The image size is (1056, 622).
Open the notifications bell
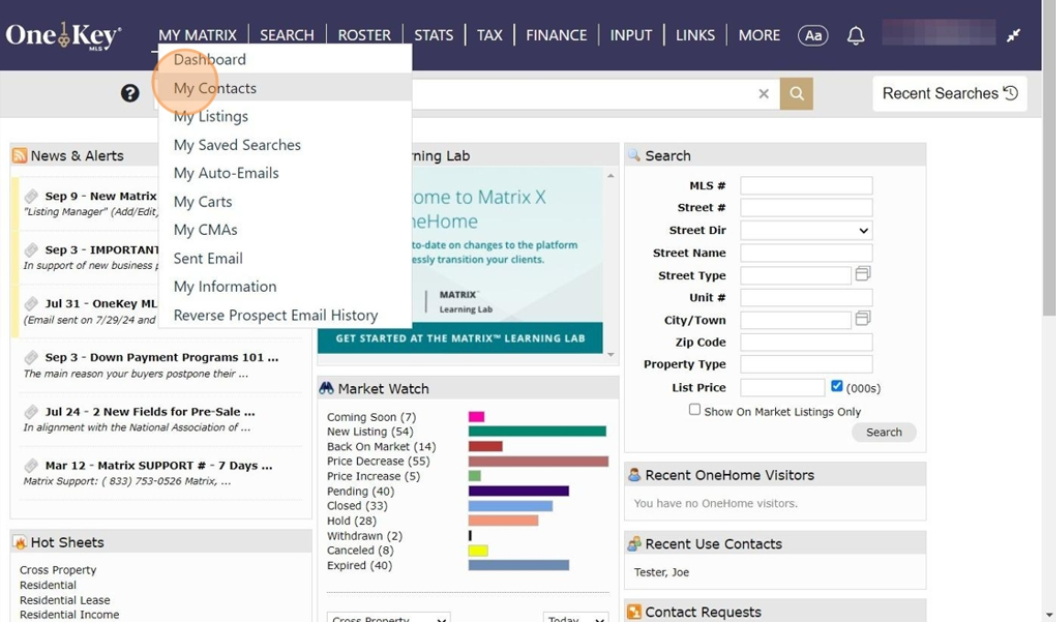click(x=855, y=36)
